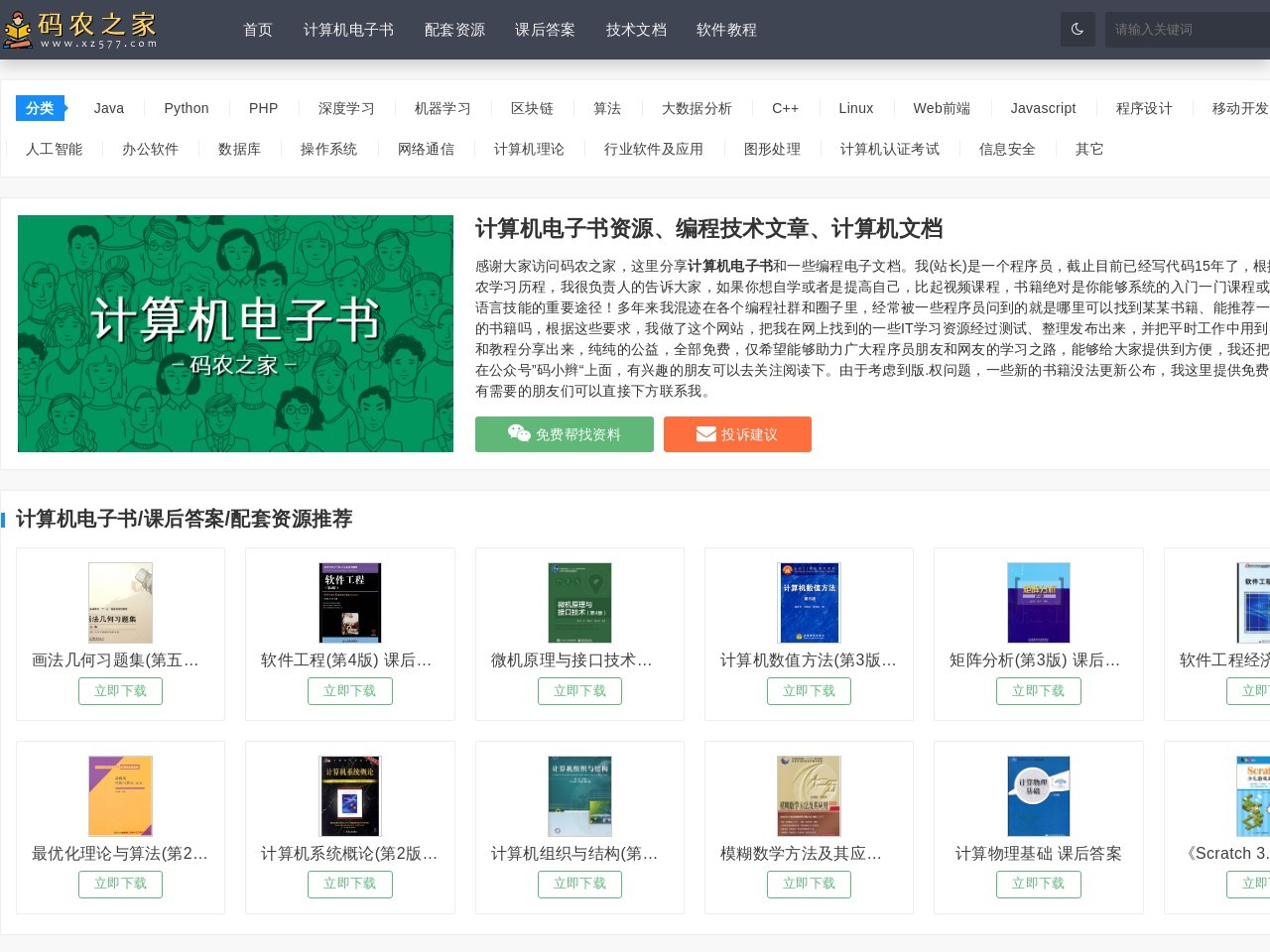
Task: Click the 画法几何习题集 book cover
Action: 120,603
